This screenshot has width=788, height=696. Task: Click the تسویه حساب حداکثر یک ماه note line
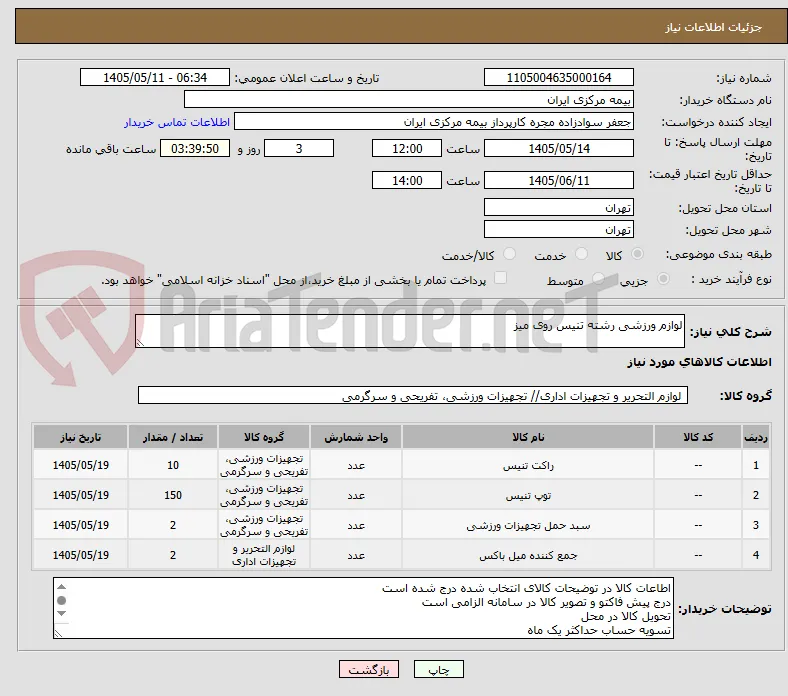[599, 630]
